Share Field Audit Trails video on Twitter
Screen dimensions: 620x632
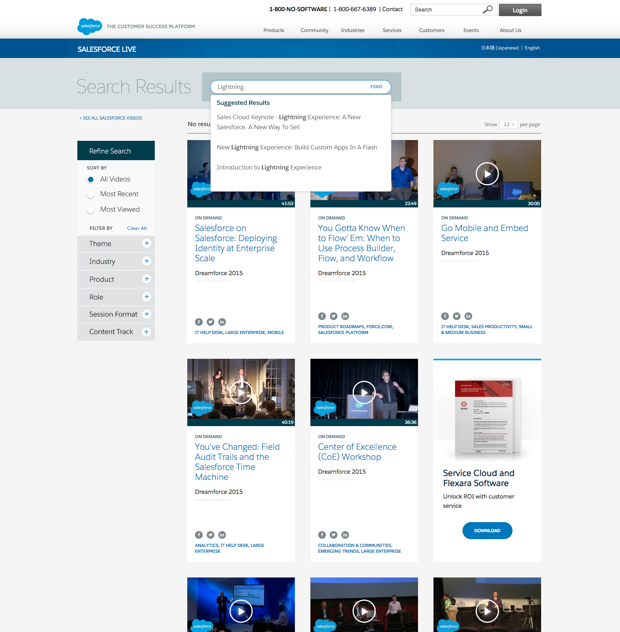(x=210, y=535)
